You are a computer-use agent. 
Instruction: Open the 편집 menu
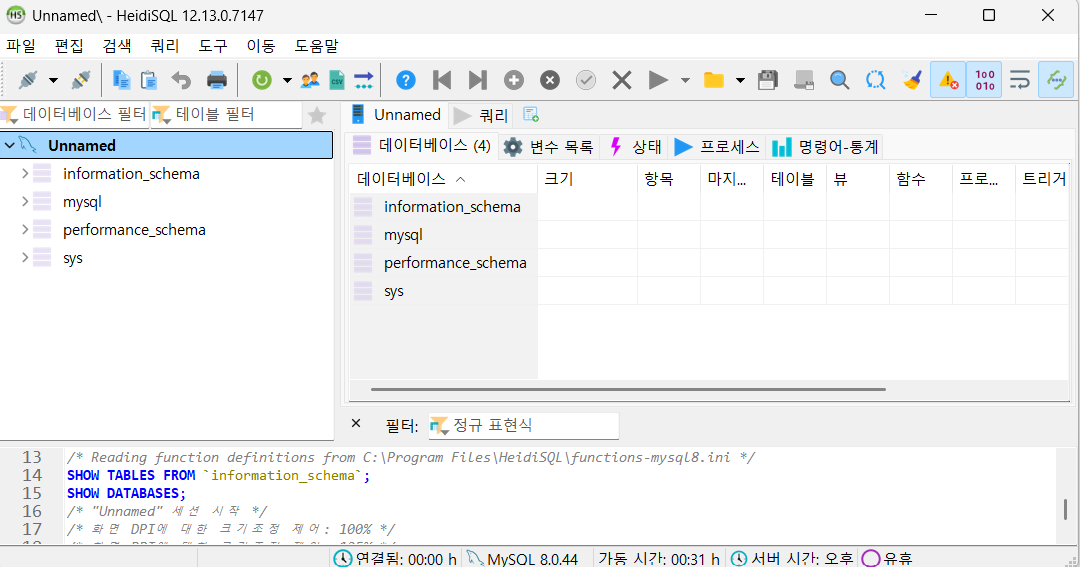(x=69, y=45)
